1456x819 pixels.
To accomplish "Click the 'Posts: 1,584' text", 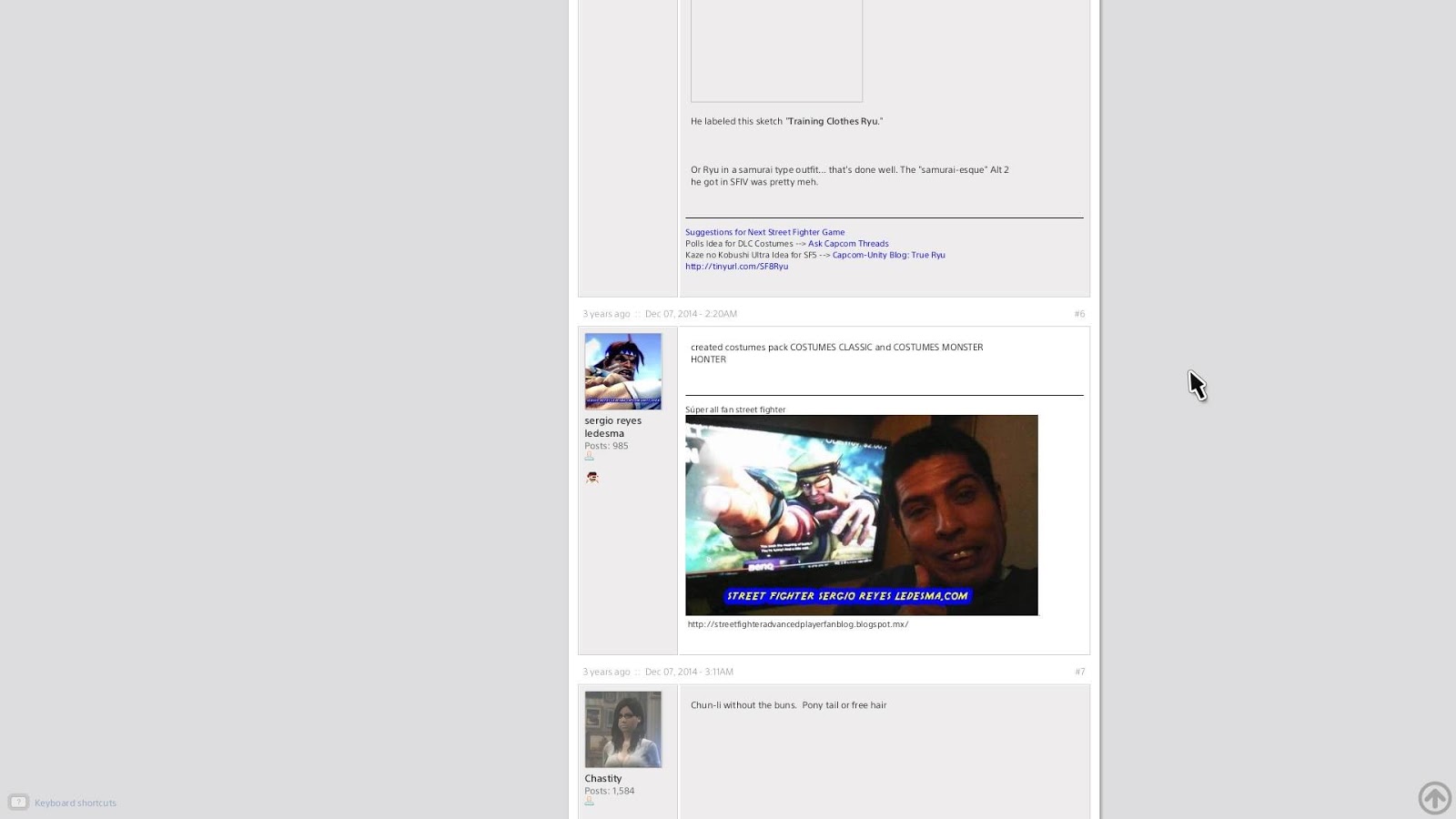I will pyautogui.click(x=610, y=791).
